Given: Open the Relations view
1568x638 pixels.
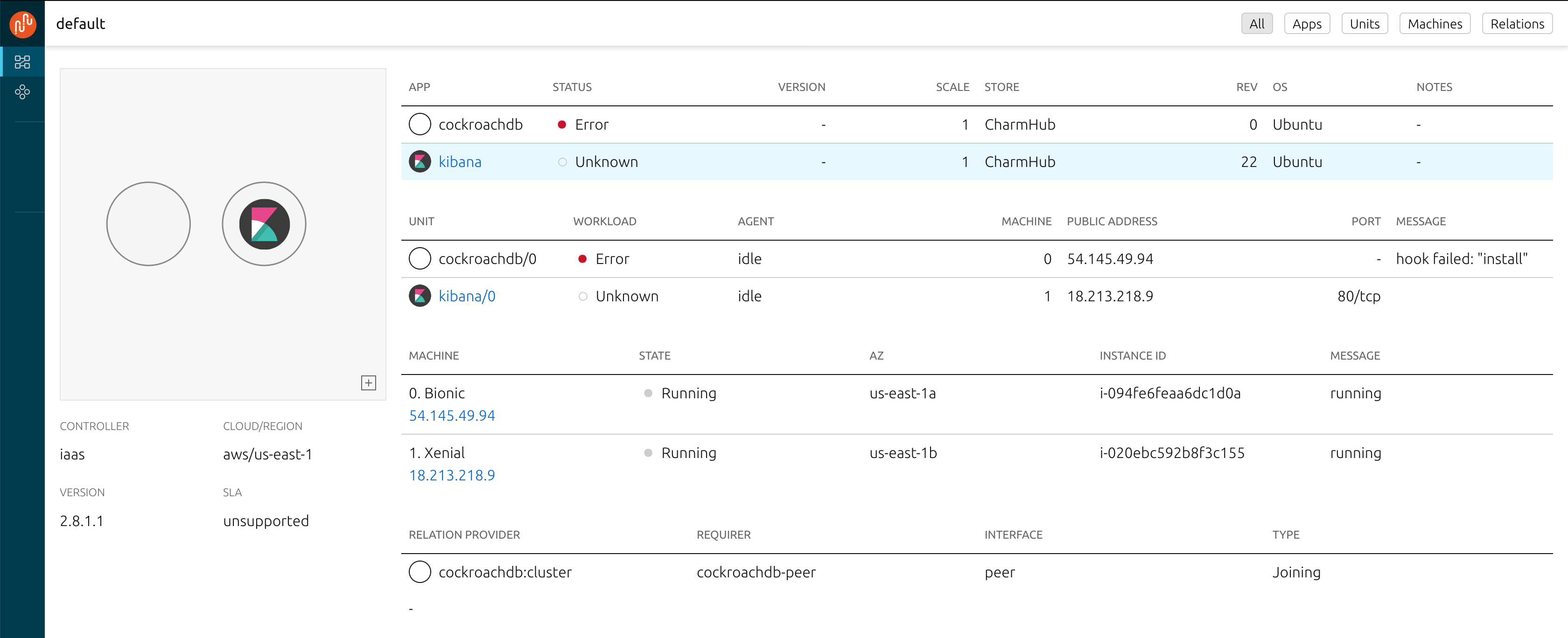Looking at the screenshot, I should pos(1517,23).
